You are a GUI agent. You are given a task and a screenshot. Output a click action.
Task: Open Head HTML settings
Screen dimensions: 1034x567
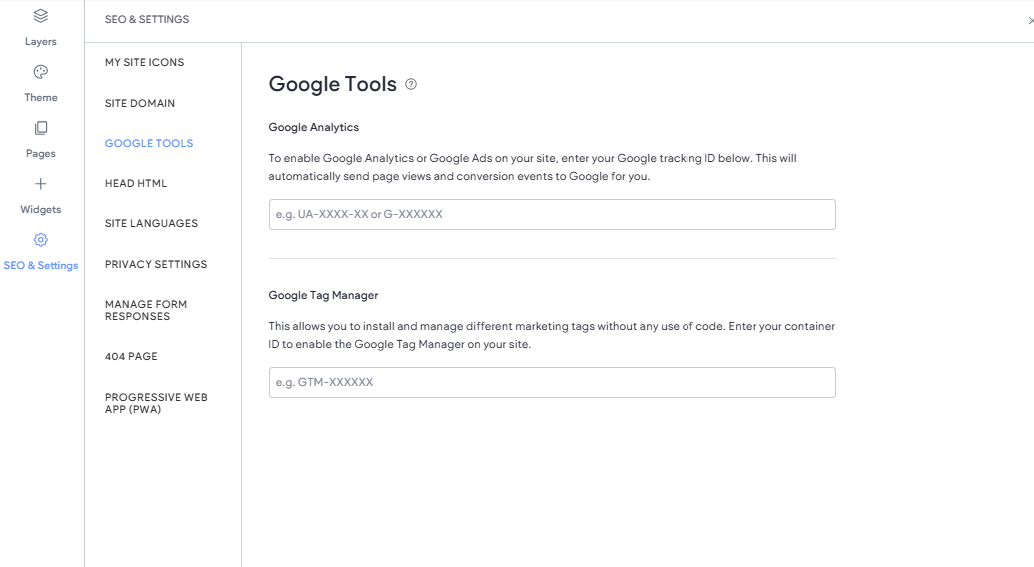point(136,183)
